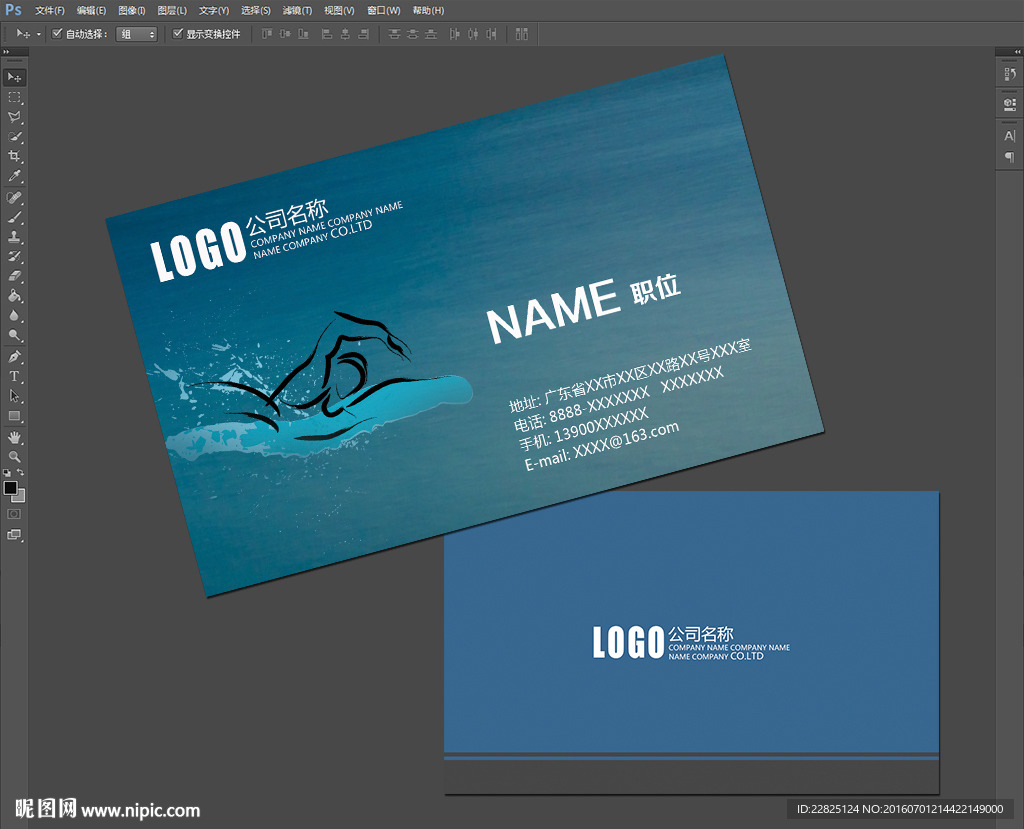Select the Eyedropper tool
The width and height of the screenshot is (1024, 829).
tap(14, 176)
